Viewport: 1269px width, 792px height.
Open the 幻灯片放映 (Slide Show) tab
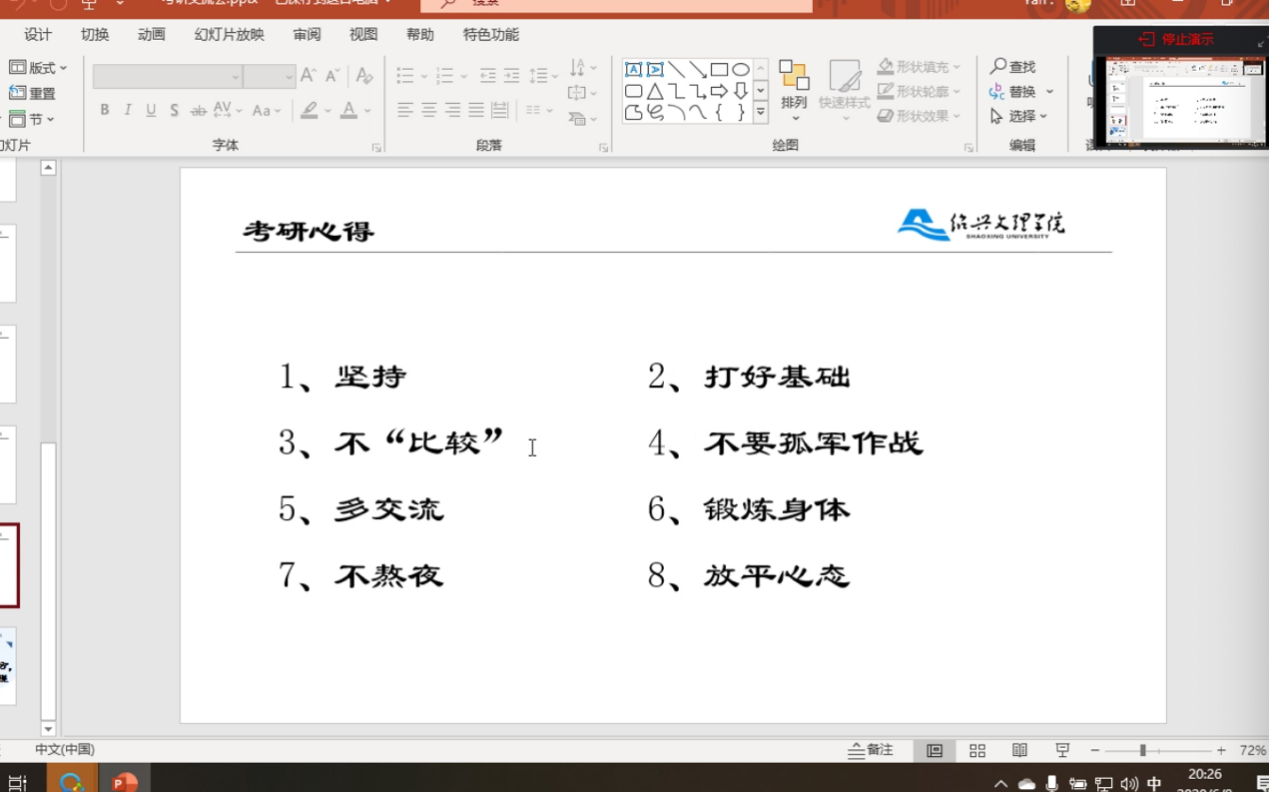coord(229,35)
